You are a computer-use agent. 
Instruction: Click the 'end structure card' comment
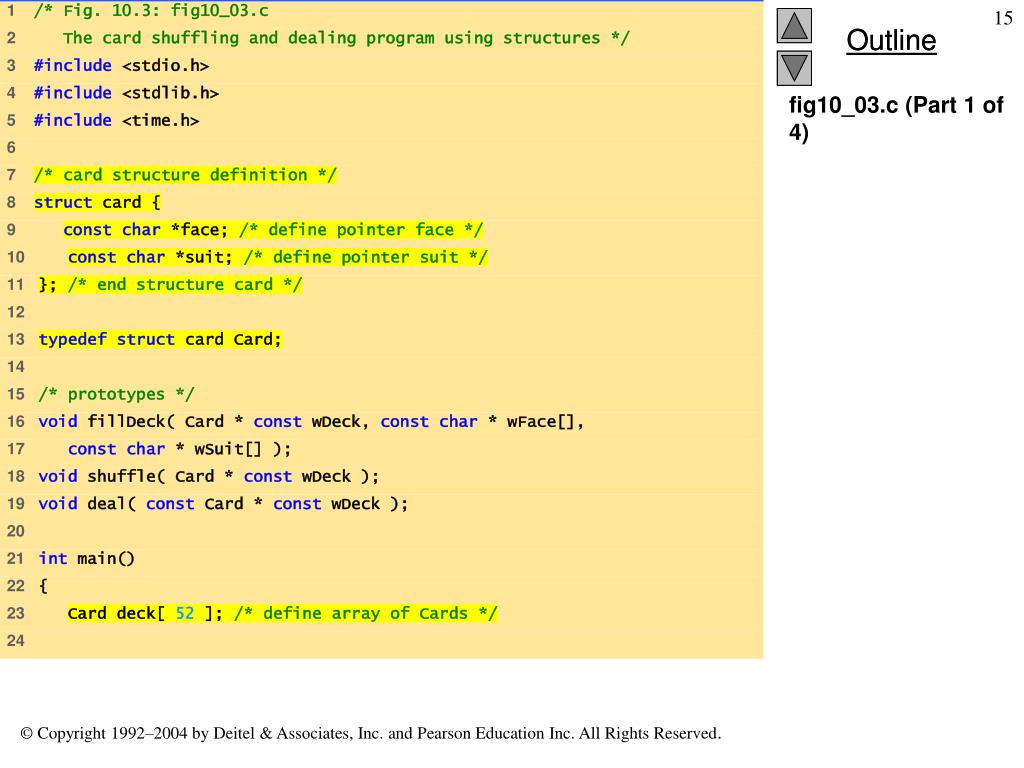coord(185,285)
